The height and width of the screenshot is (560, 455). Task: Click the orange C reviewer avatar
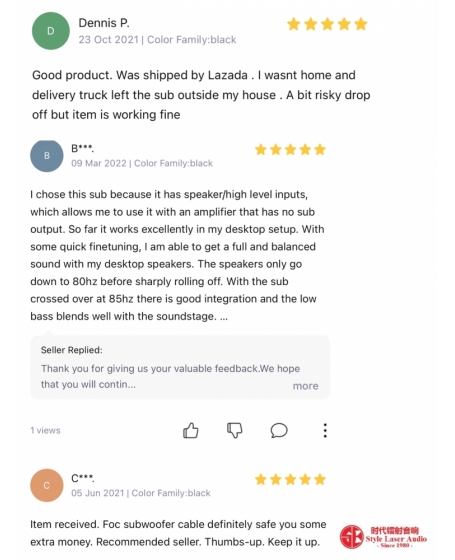click(x=47, y=485)
